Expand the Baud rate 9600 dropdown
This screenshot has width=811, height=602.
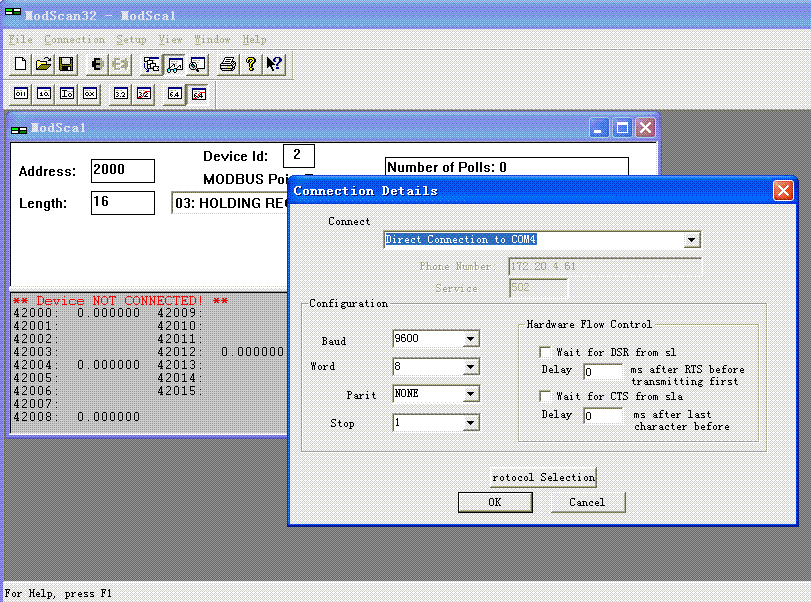[x=471, y=340]
